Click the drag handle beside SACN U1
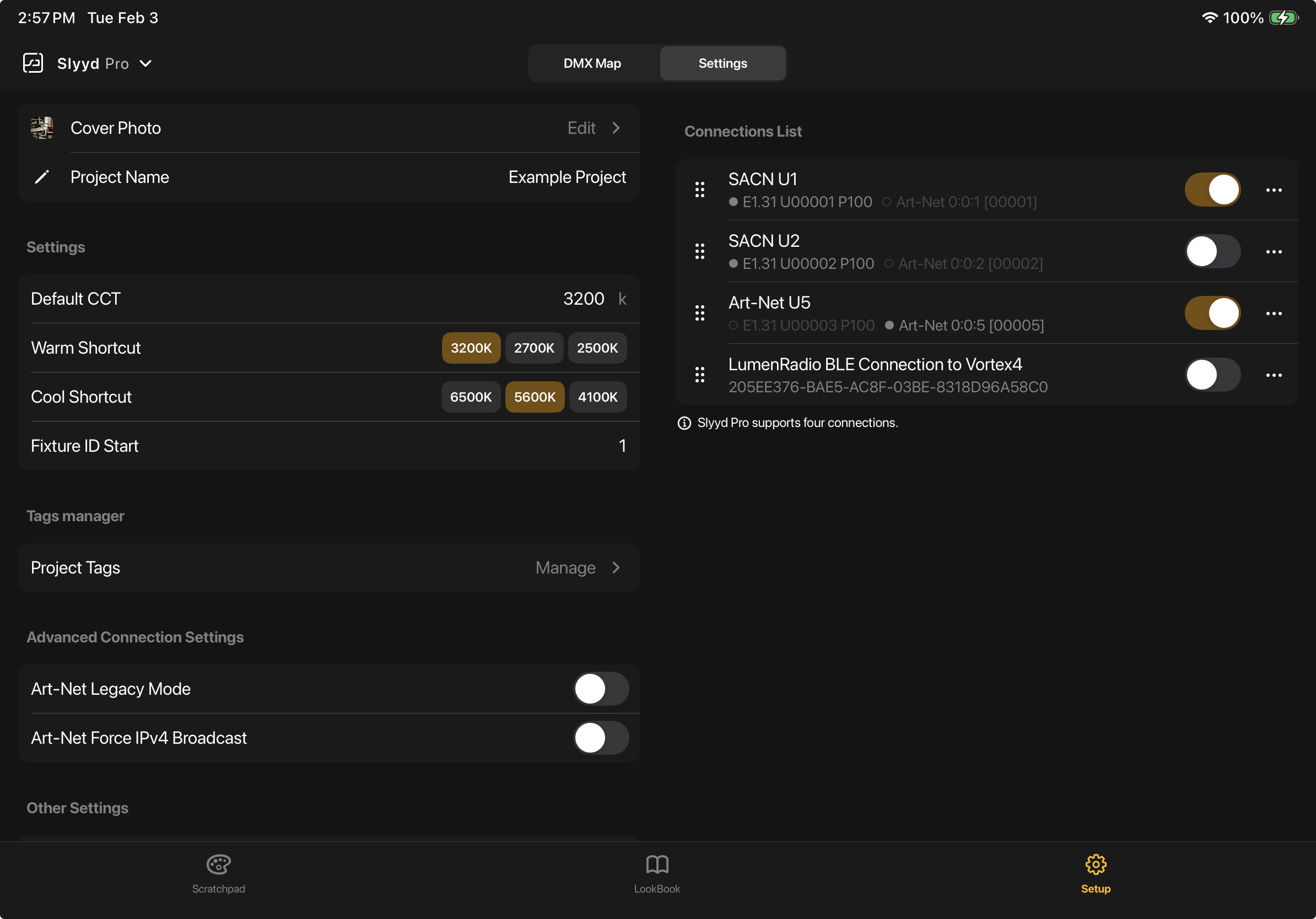The width and height of the screenshot is (1316, 919). pyautogui.click(x=700, y=189)
